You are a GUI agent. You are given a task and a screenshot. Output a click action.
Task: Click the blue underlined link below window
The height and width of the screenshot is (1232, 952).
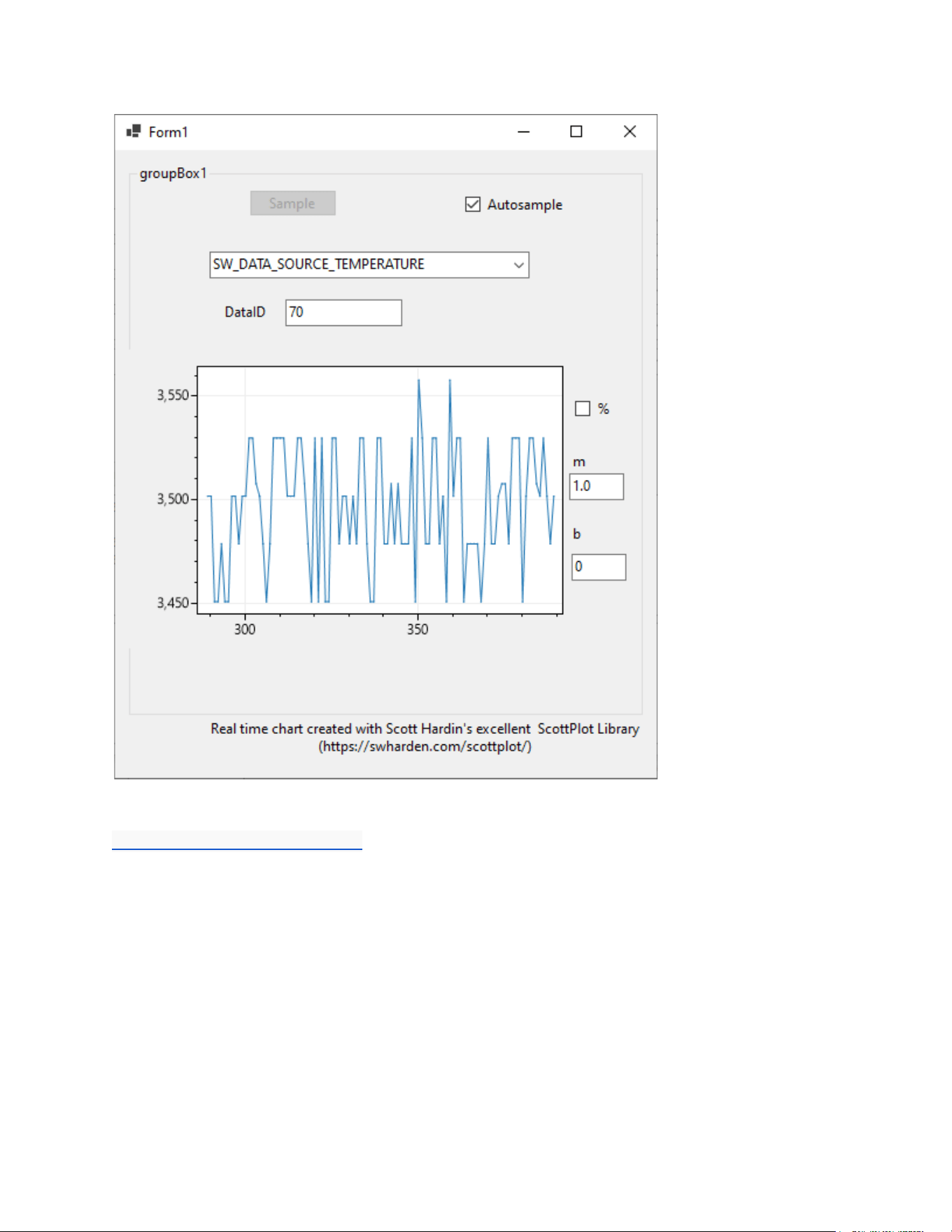(x=237, y=840)
